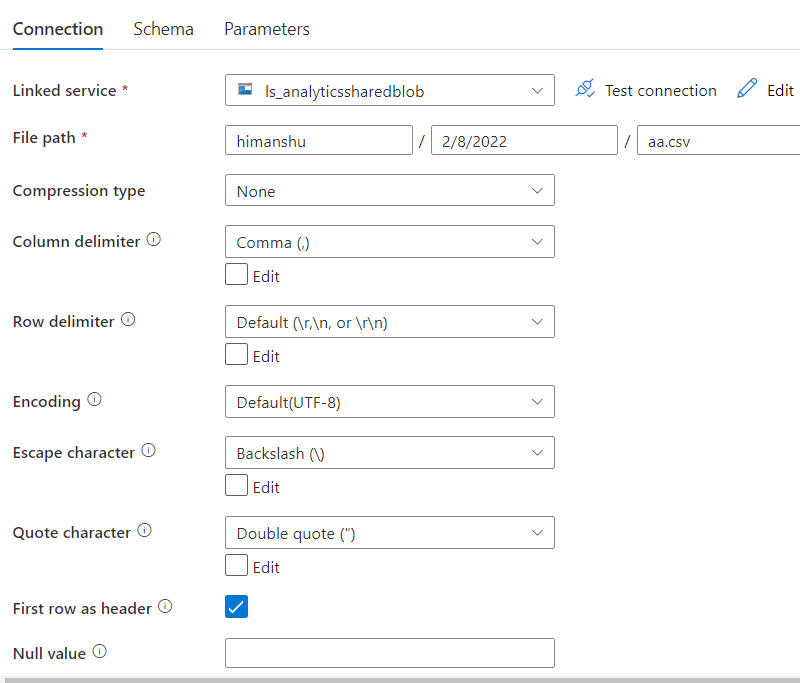800x683 pixels.
Task: Open the Parameters tab
Action: click(266, 29)
